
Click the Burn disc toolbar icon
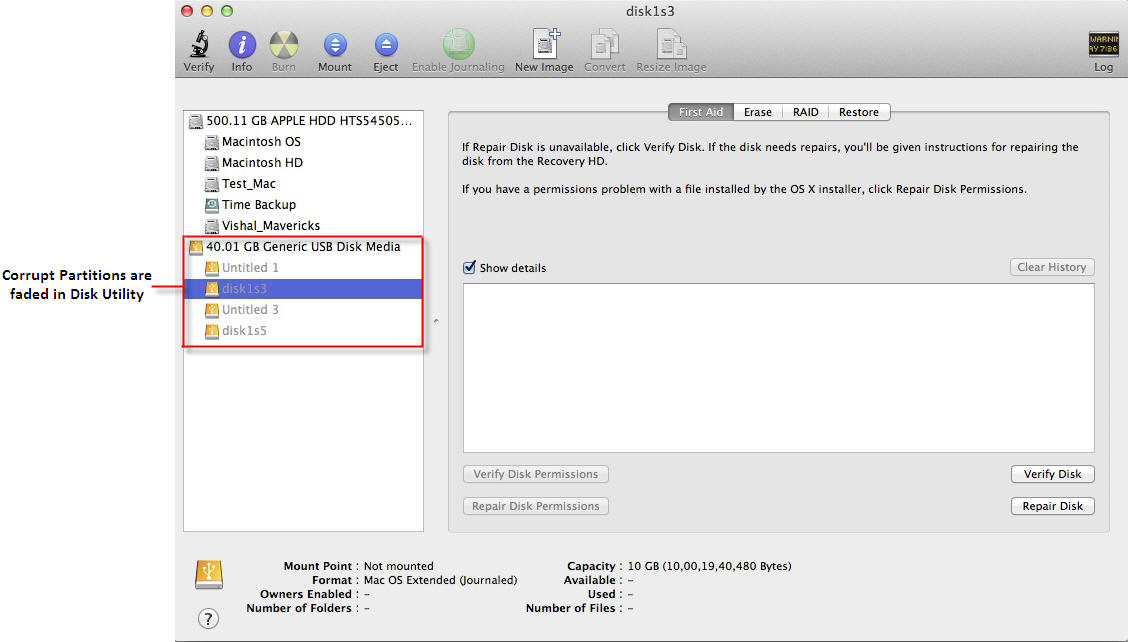(x=283, y=45)
